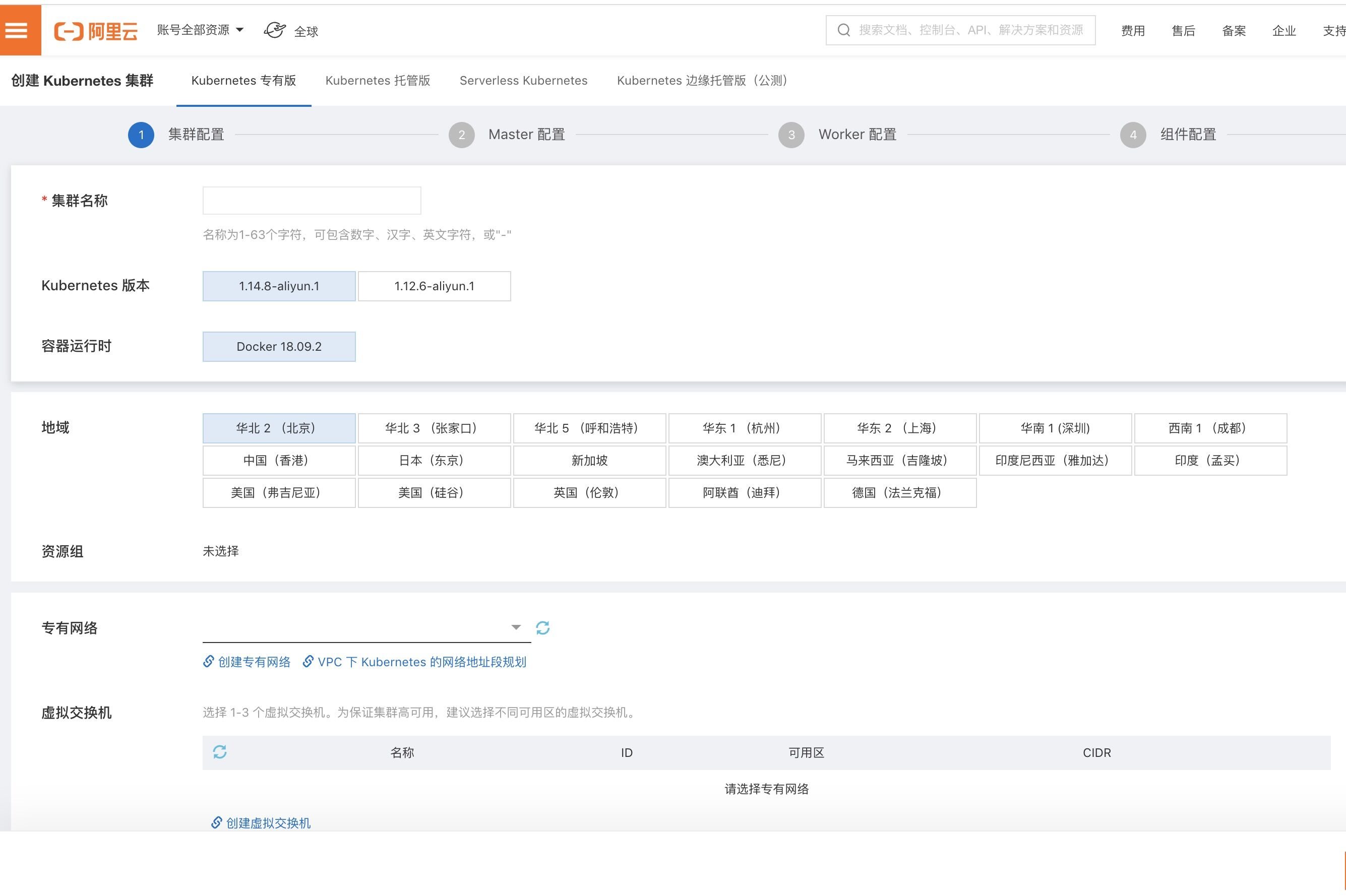Open 账号全部资源 dropdown
The height and width of the screenshot is (896, 1346).
[x=200, y=30]
